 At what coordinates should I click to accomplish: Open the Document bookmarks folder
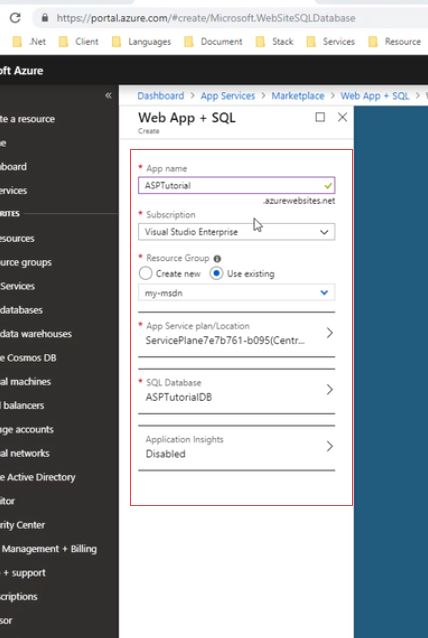pyautogui.click(x=214, y=42)
